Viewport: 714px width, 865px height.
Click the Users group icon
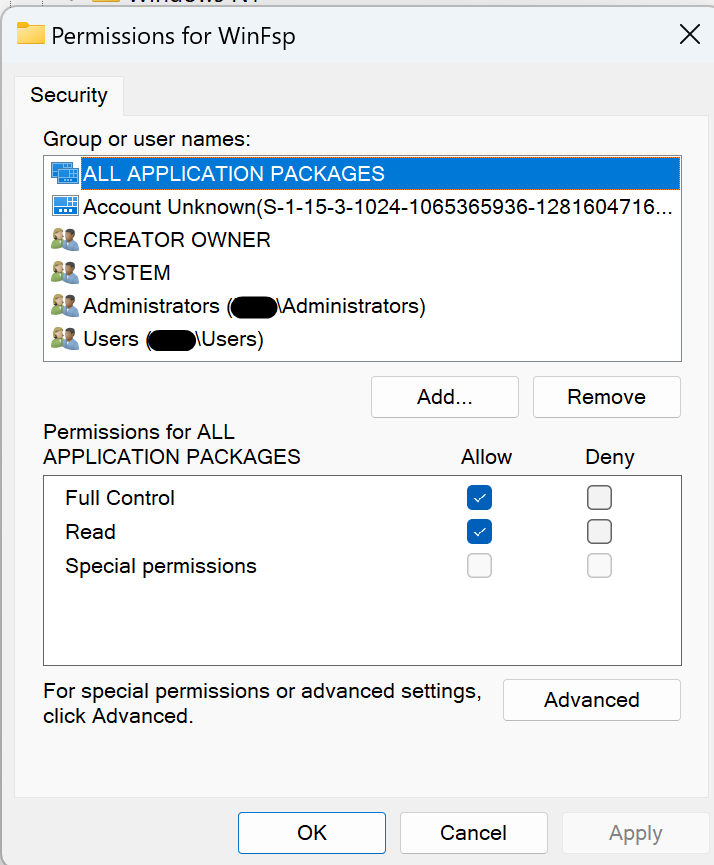64,338
